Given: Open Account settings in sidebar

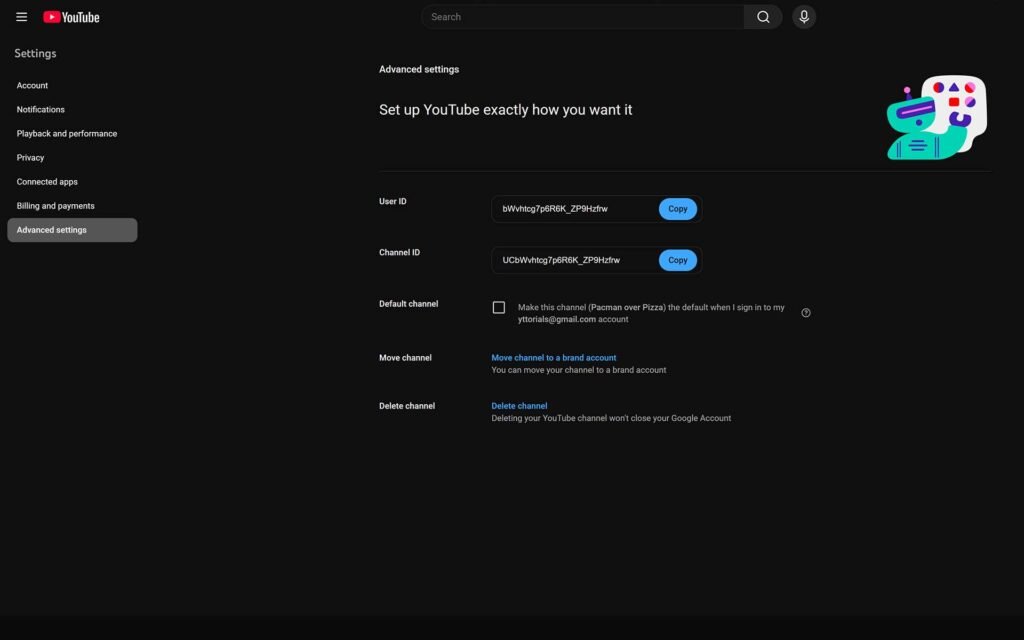Looking at the screenshot, I should [32, 86].
